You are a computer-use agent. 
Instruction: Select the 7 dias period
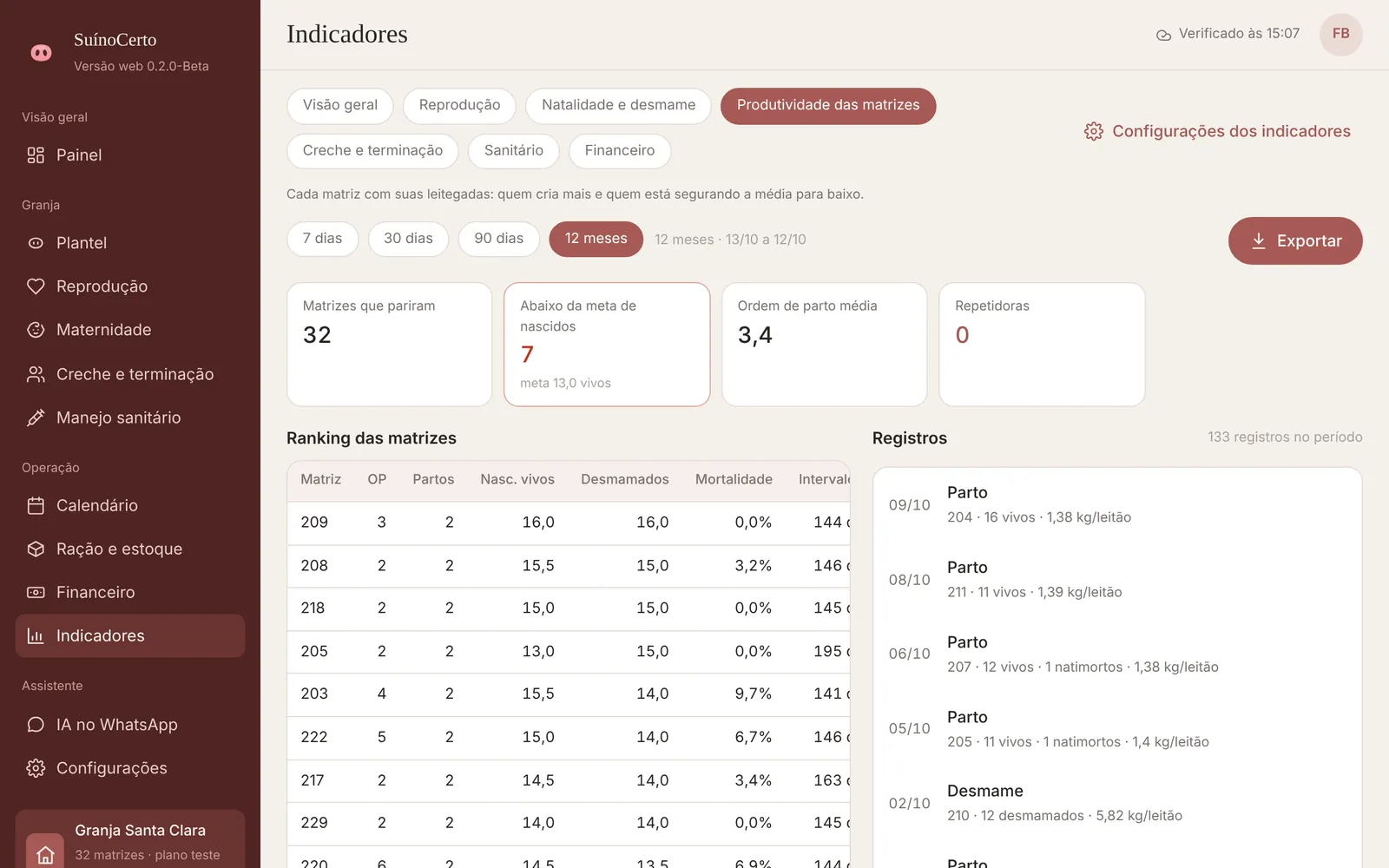click(322, 239)
